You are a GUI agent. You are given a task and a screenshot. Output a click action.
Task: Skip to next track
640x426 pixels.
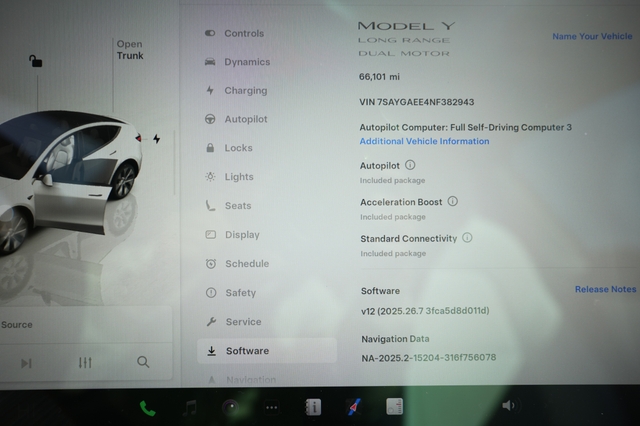point(26,363)
